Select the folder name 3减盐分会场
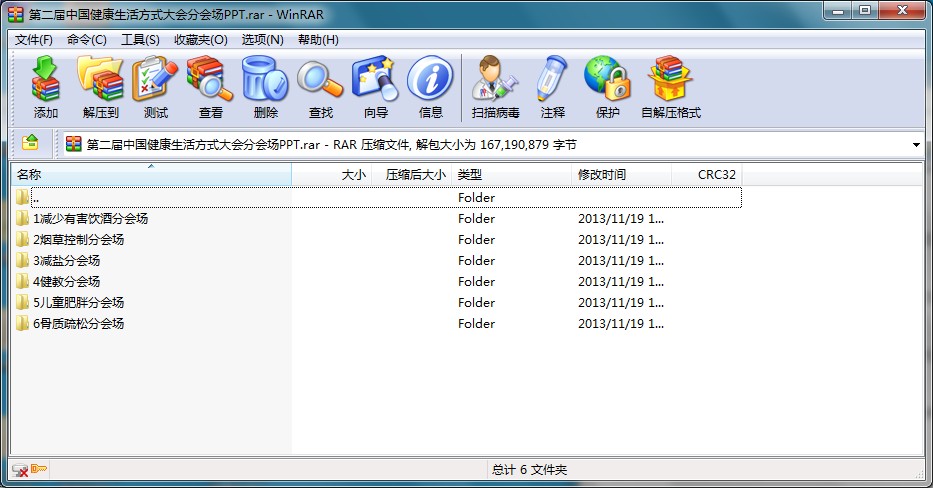Image resolution: width=933 pixels, height=488 pixels. point(67,261)
